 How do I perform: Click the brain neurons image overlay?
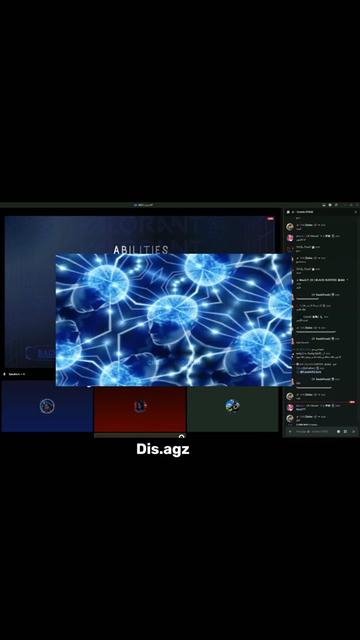174,320
